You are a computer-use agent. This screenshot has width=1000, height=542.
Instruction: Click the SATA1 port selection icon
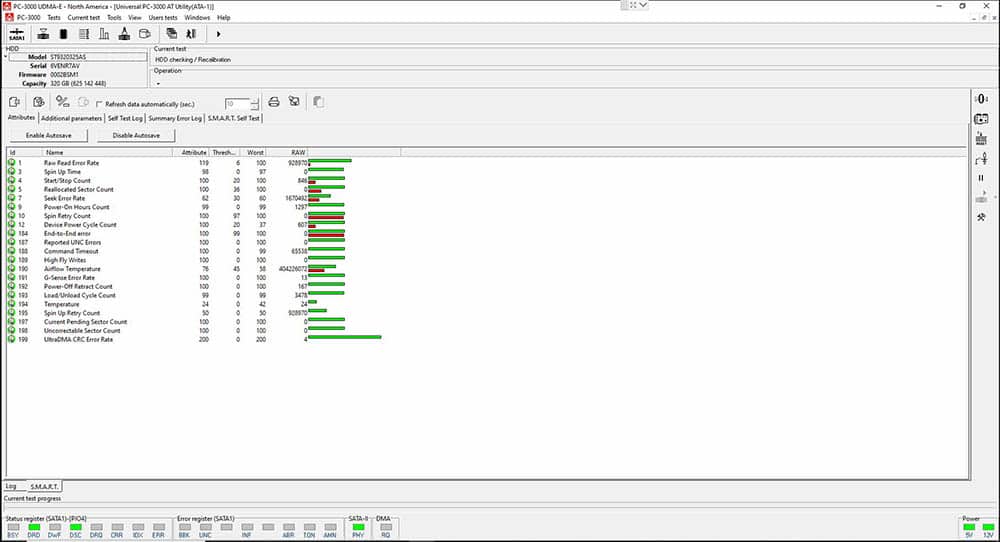coord(17,34)
